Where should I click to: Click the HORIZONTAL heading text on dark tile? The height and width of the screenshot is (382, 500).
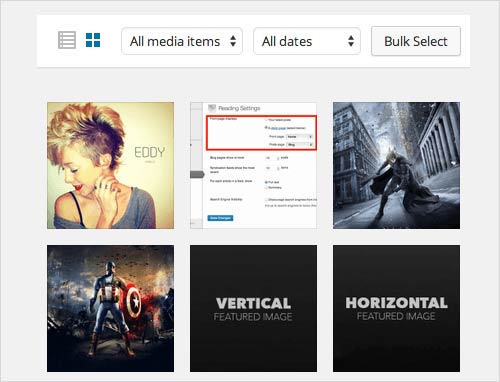click(x=396, y=303)
